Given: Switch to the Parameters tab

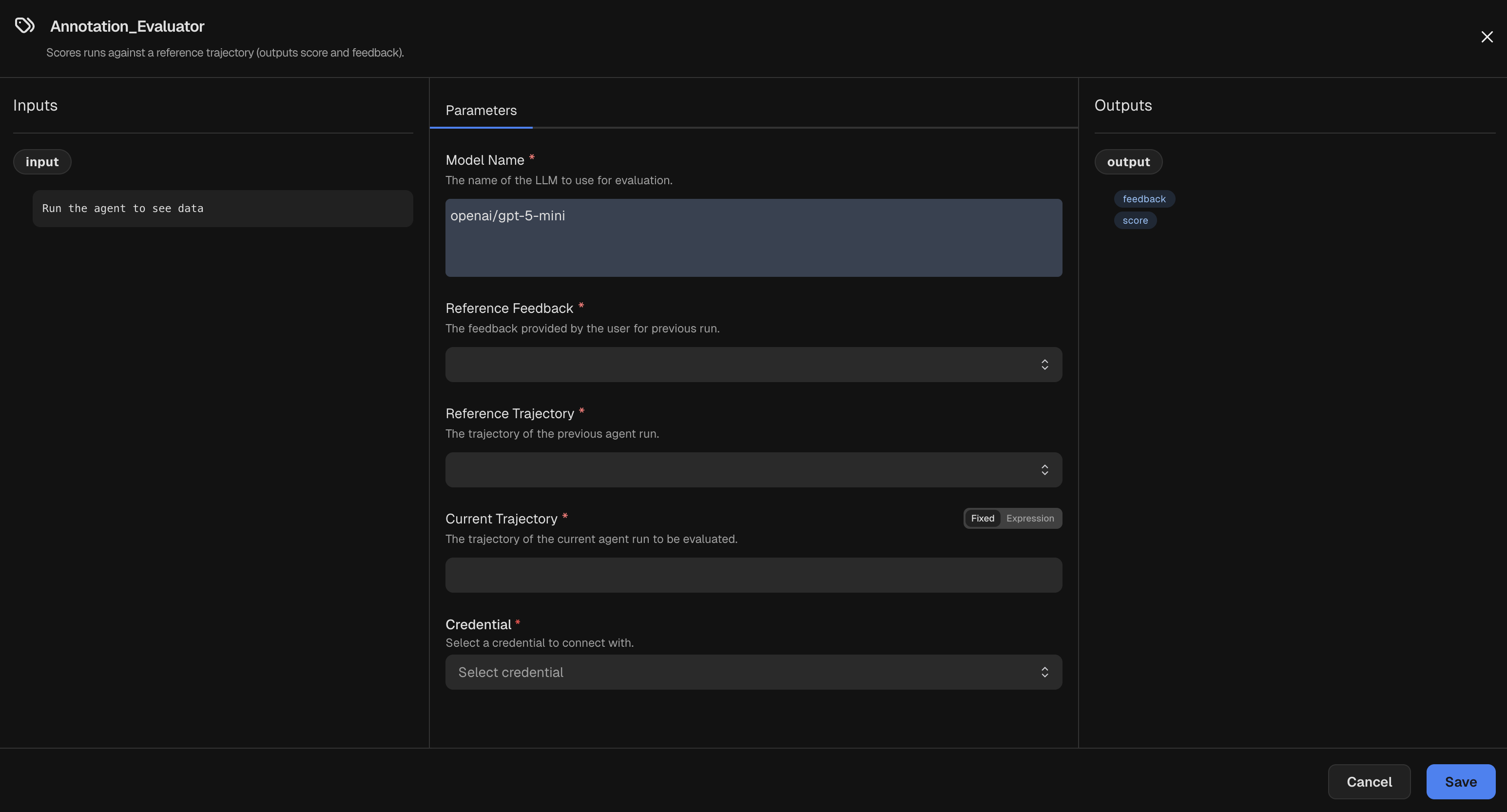Looking at the screenshot, I should click(481, 111).
